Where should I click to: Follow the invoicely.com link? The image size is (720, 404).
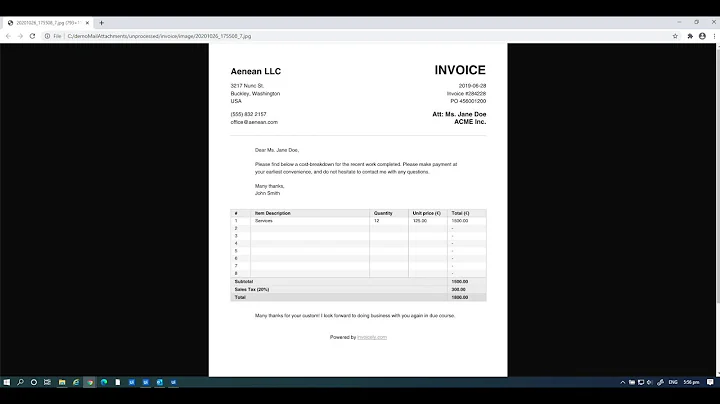[x=372, y=337]
